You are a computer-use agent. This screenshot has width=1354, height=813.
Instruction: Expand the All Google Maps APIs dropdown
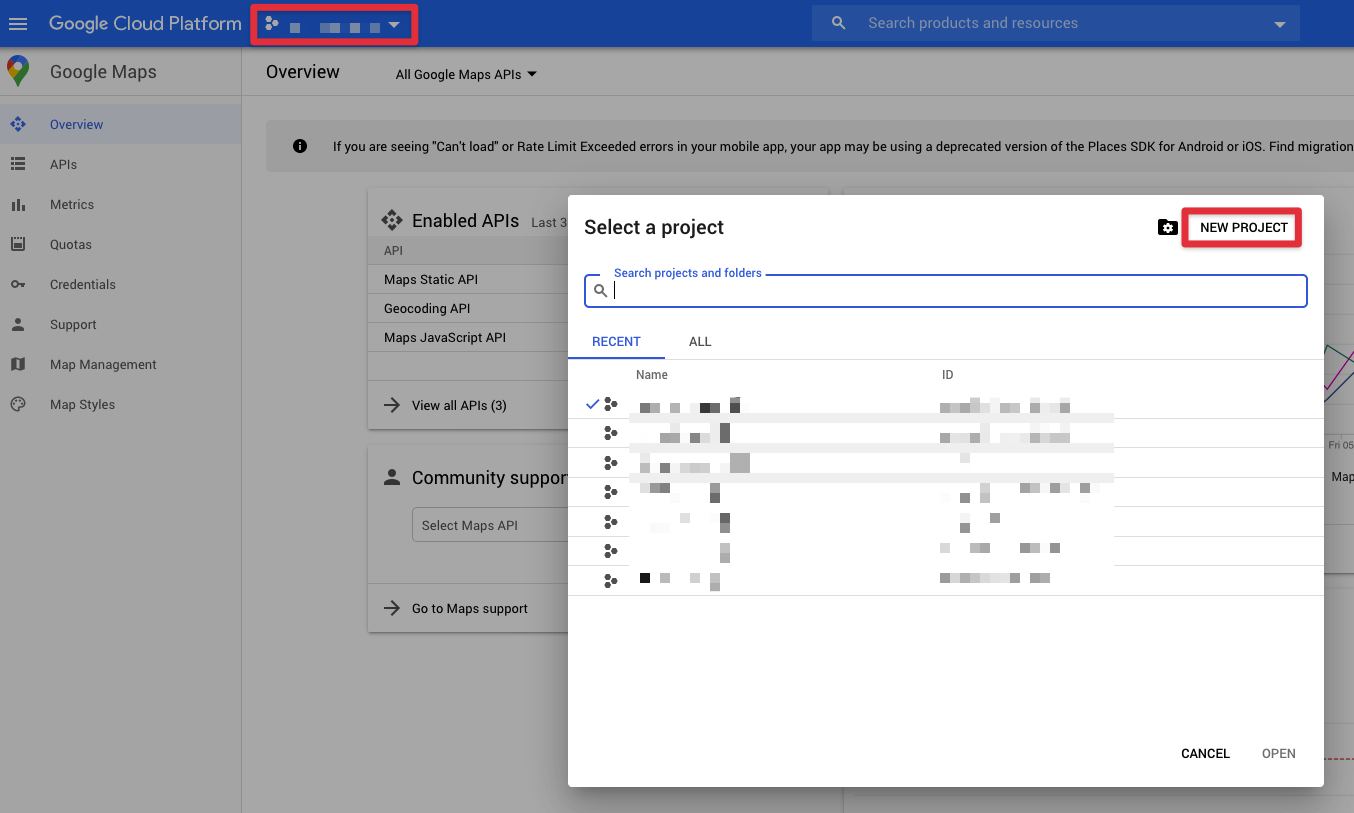point(464,74)
